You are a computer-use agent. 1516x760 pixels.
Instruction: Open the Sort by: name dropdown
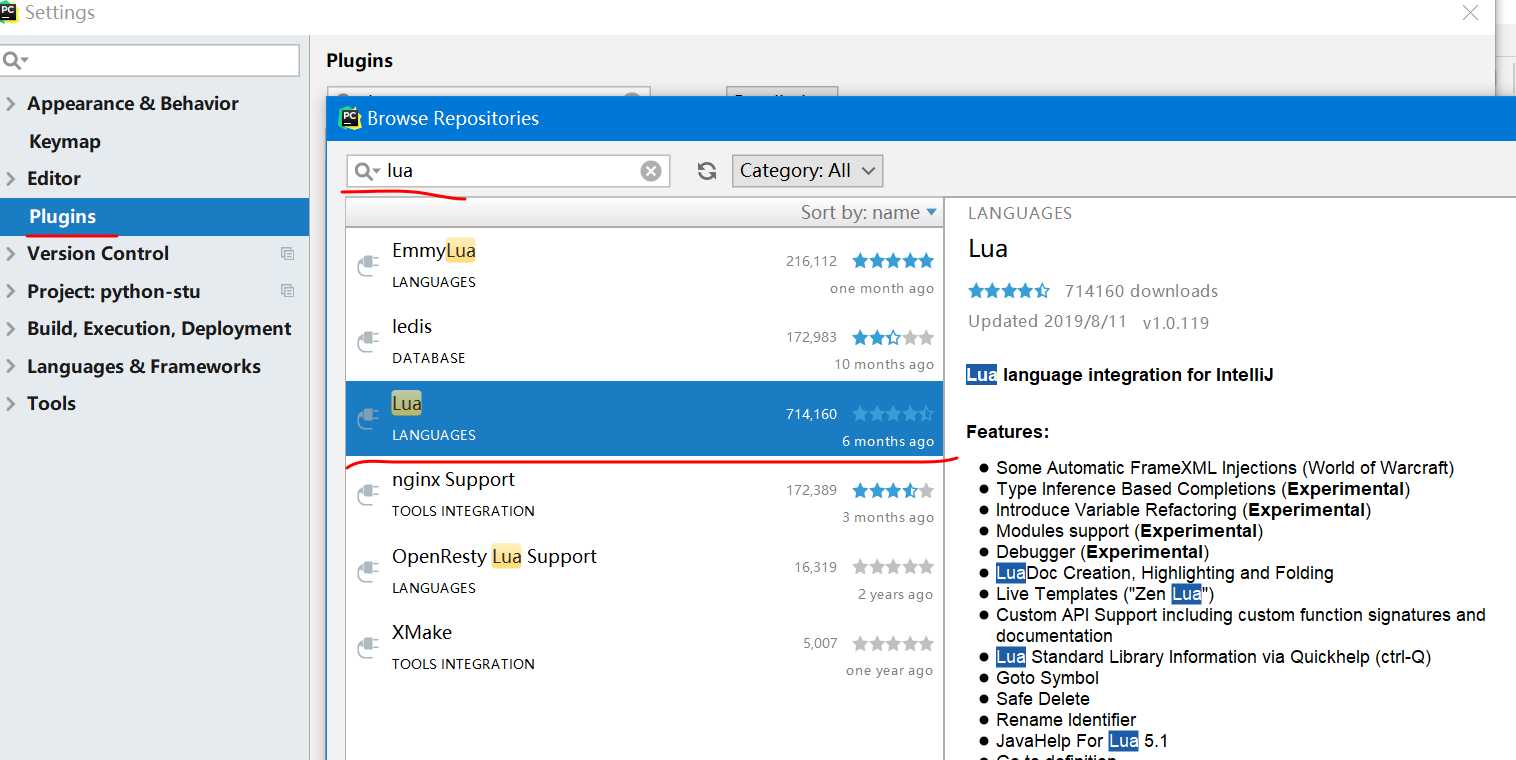868,212
